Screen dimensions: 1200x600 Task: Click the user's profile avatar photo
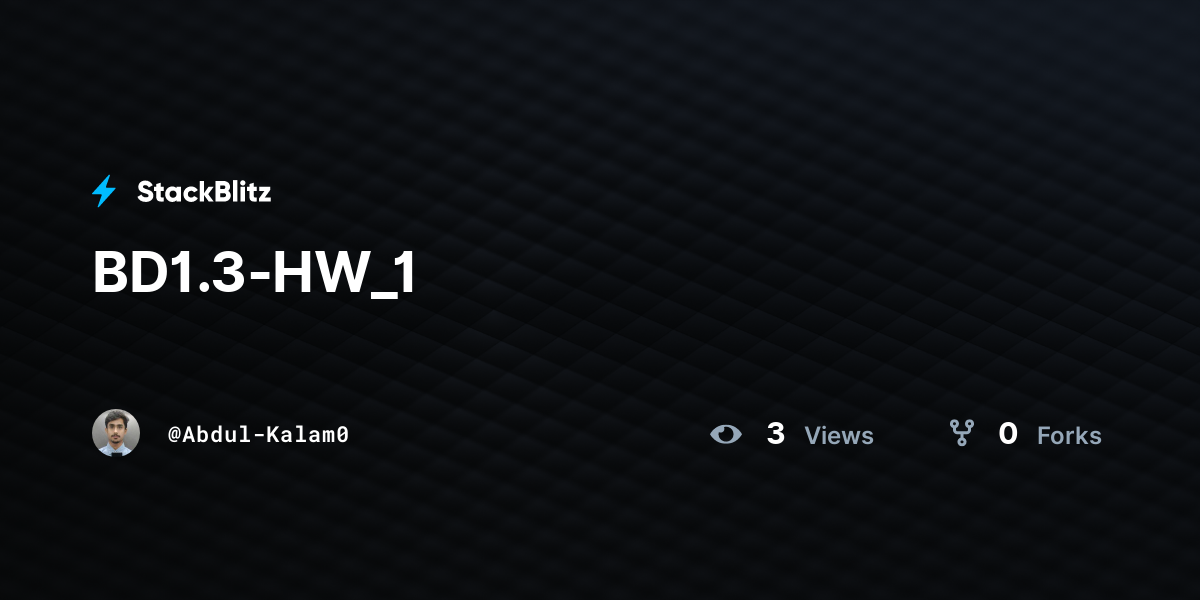(x=116, y=433)
